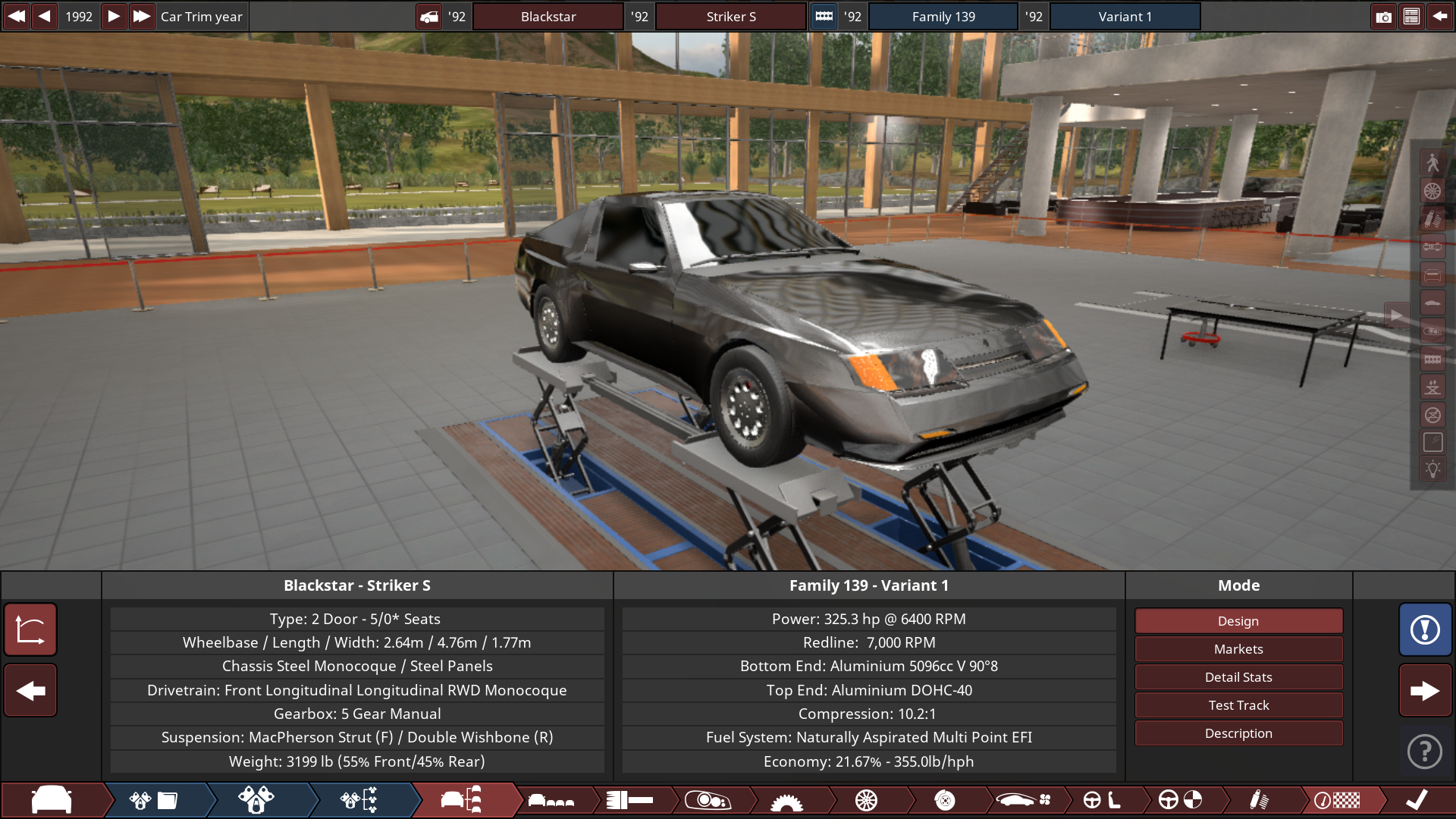1456x819 pixels.
Task: Click the Redline: 7,000 RPM row
Action: [x=868, y=642]
